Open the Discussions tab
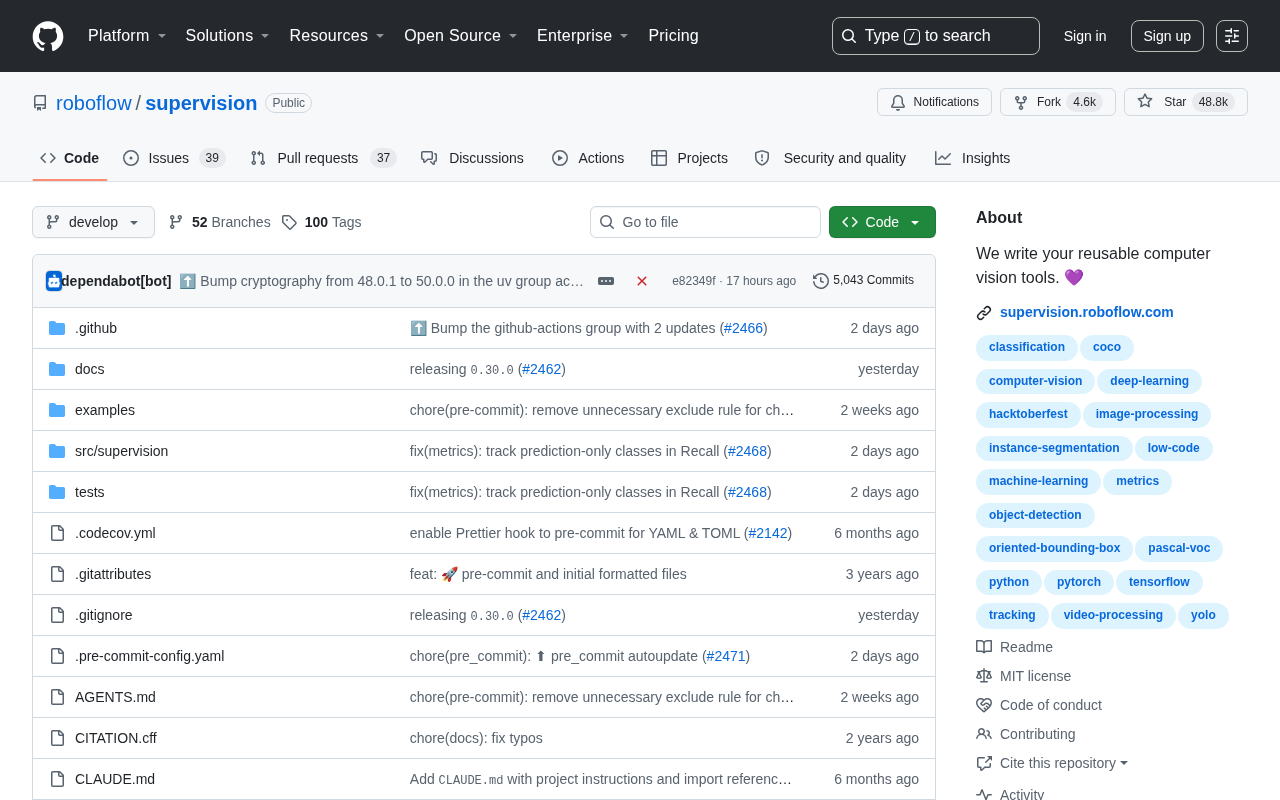The image size is (1280, 800). 473,158
